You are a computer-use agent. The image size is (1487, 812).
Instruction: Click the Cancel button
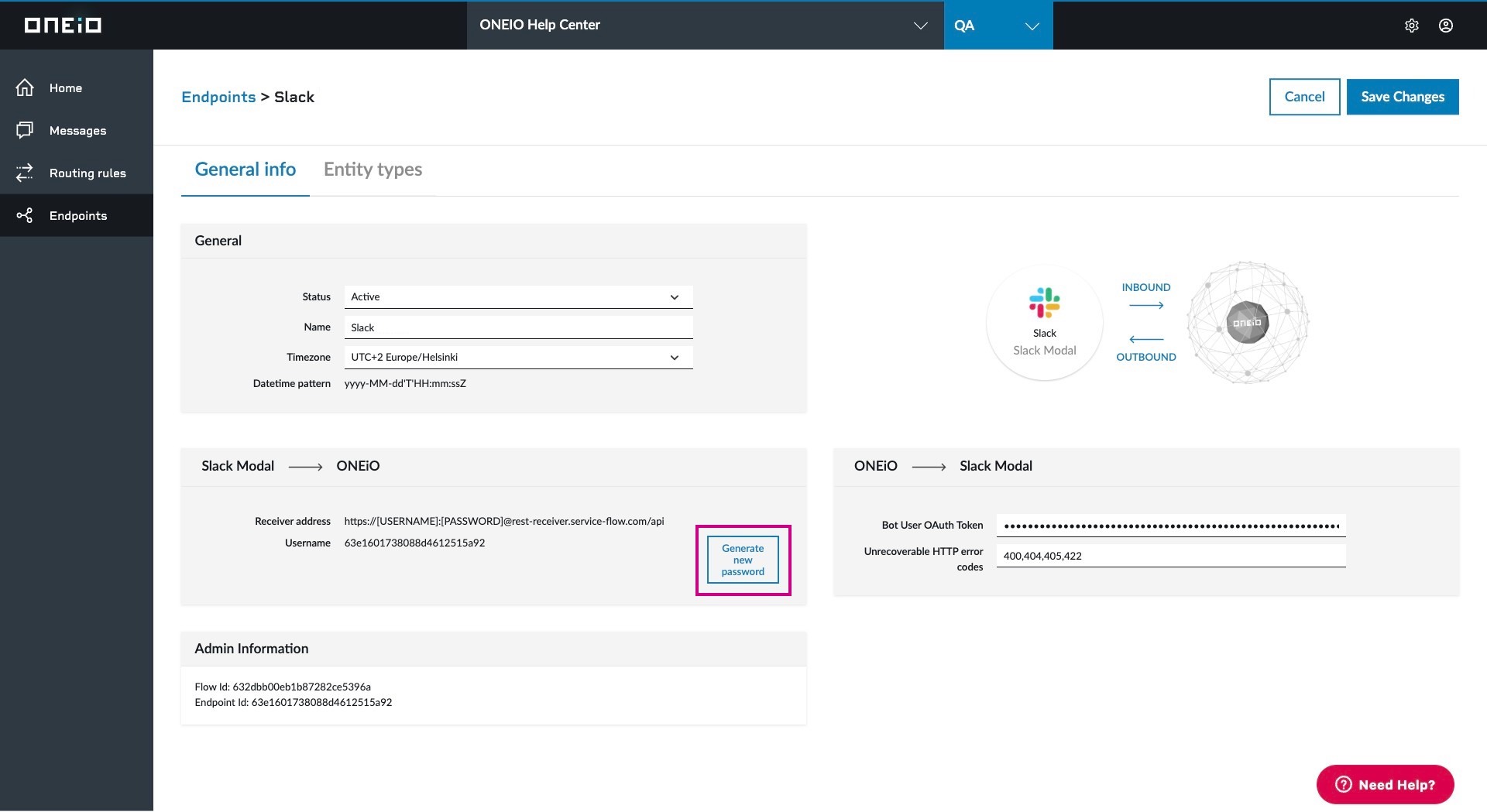pyautogui.click(x=1304, y=97)
